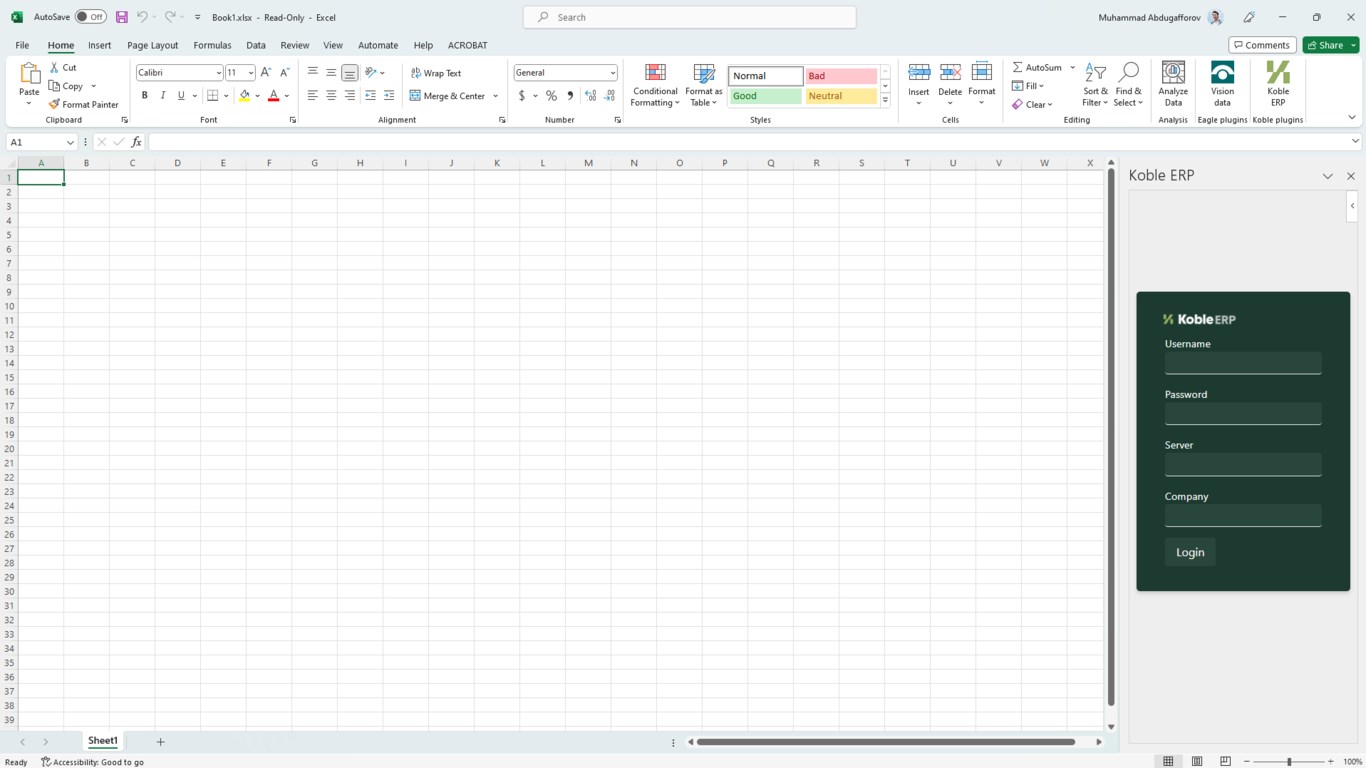Click Decrease Indent icon
The height and width of the screenshot is (768, 1366).
[x=370, y=96]
